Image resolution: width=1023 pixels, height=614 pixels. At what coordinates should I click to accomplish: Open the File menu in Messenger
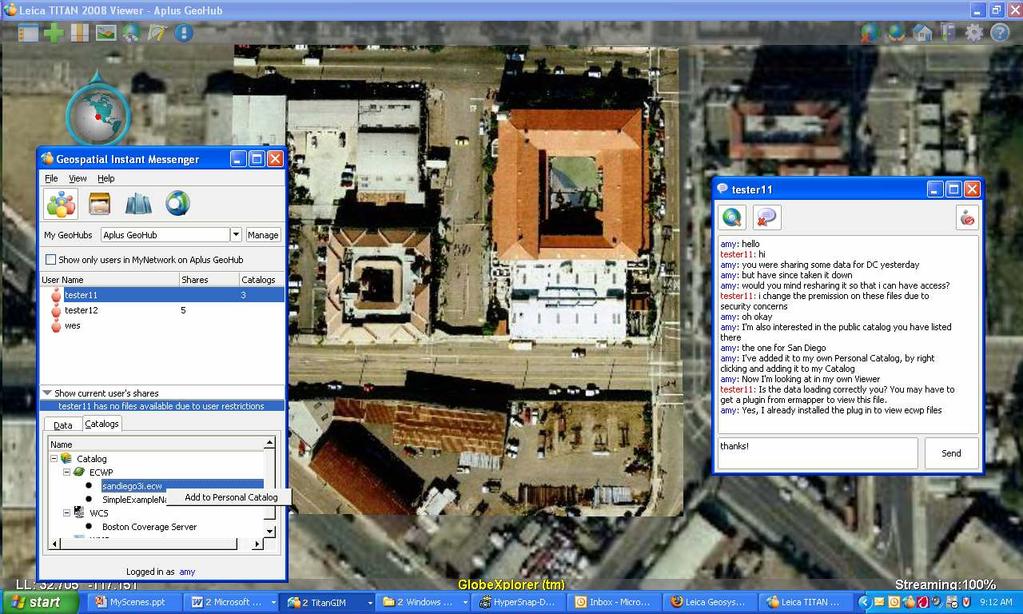click(51, 179)
